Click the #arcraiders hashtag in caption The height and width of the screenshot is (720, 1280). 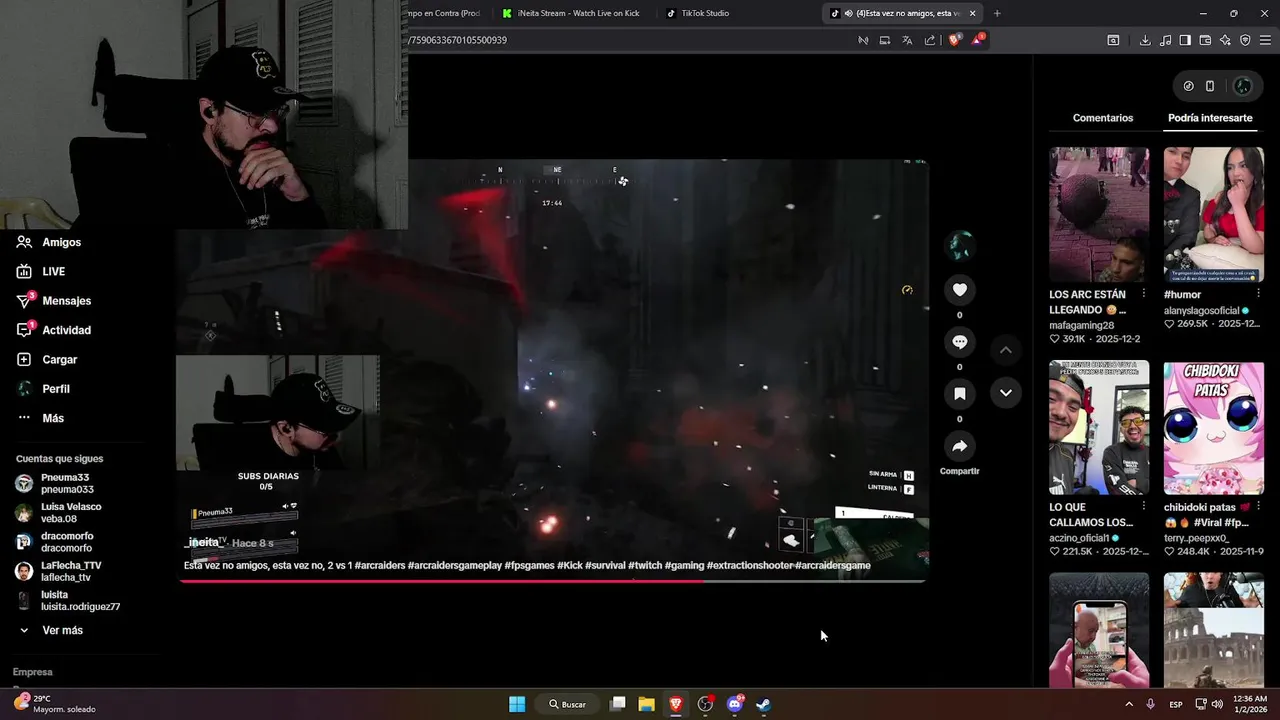379,566
